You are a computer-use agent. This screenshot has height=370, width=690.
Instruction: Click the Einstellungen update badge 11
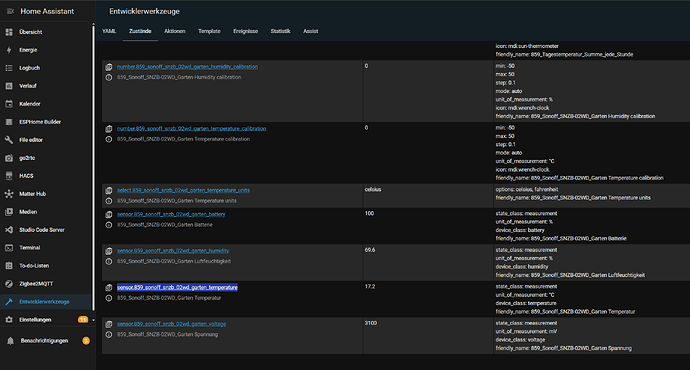83,320
